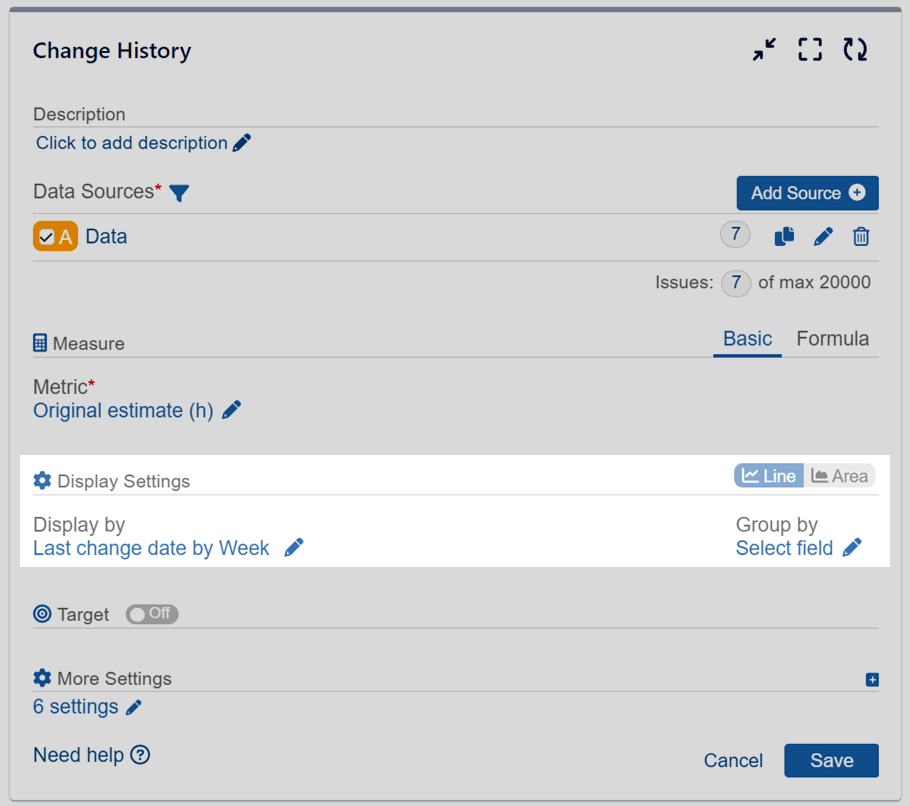Uncheck the Data source A checkbox

tap(47, 237)
